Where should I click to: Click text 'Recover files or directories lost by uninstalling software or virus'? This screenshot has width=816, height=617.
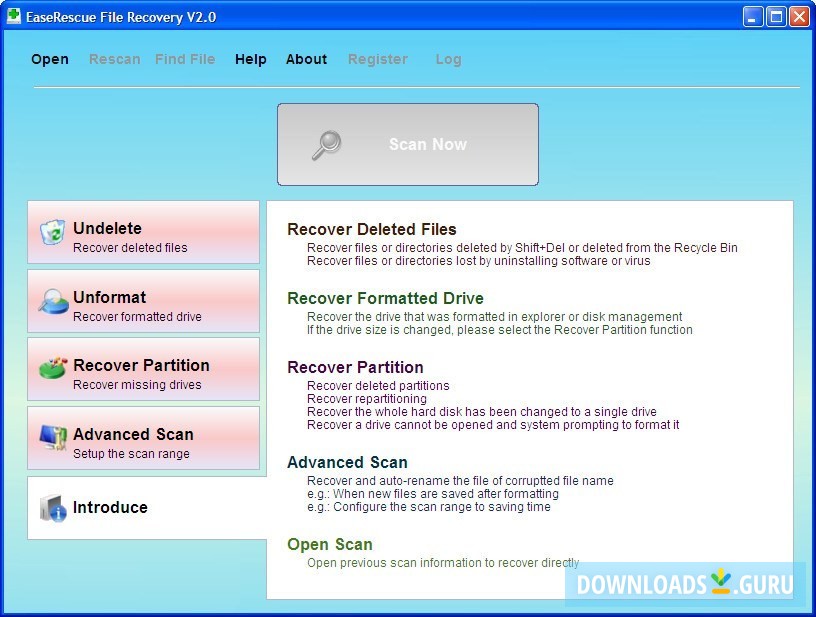coord(478,261)
